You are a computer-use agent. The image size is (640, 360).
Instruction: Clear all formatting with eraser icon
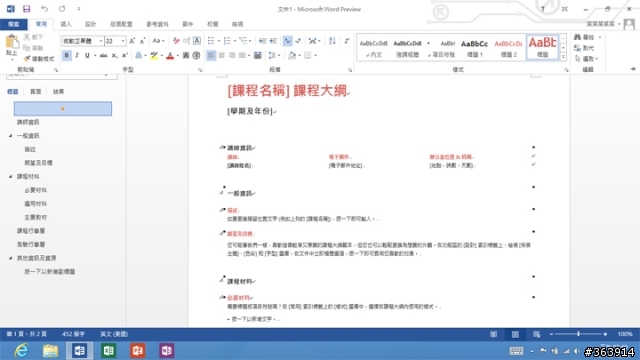pos(176,41)
